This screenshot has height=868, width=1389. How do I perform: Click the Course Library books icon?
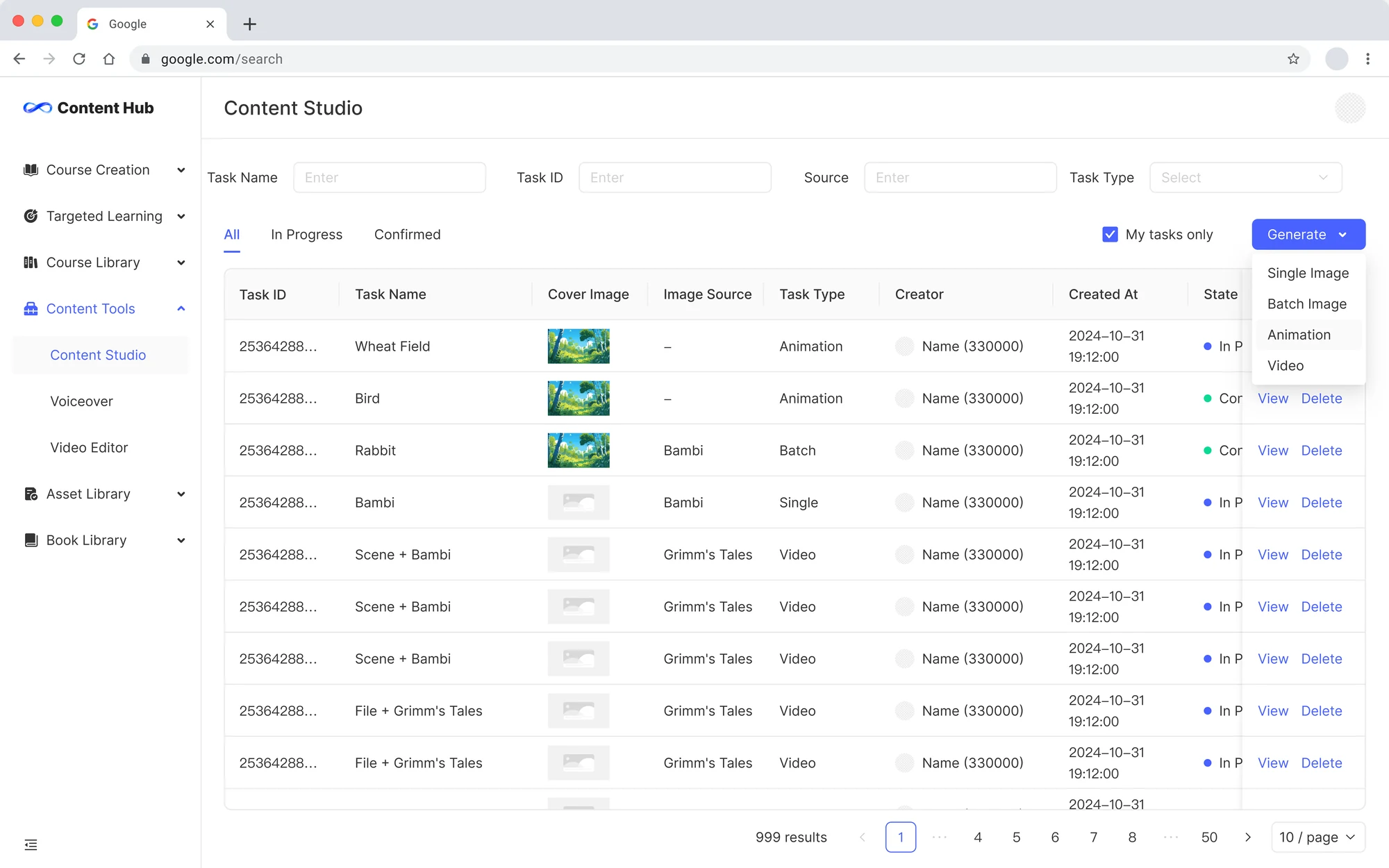(x=31, y=262)
